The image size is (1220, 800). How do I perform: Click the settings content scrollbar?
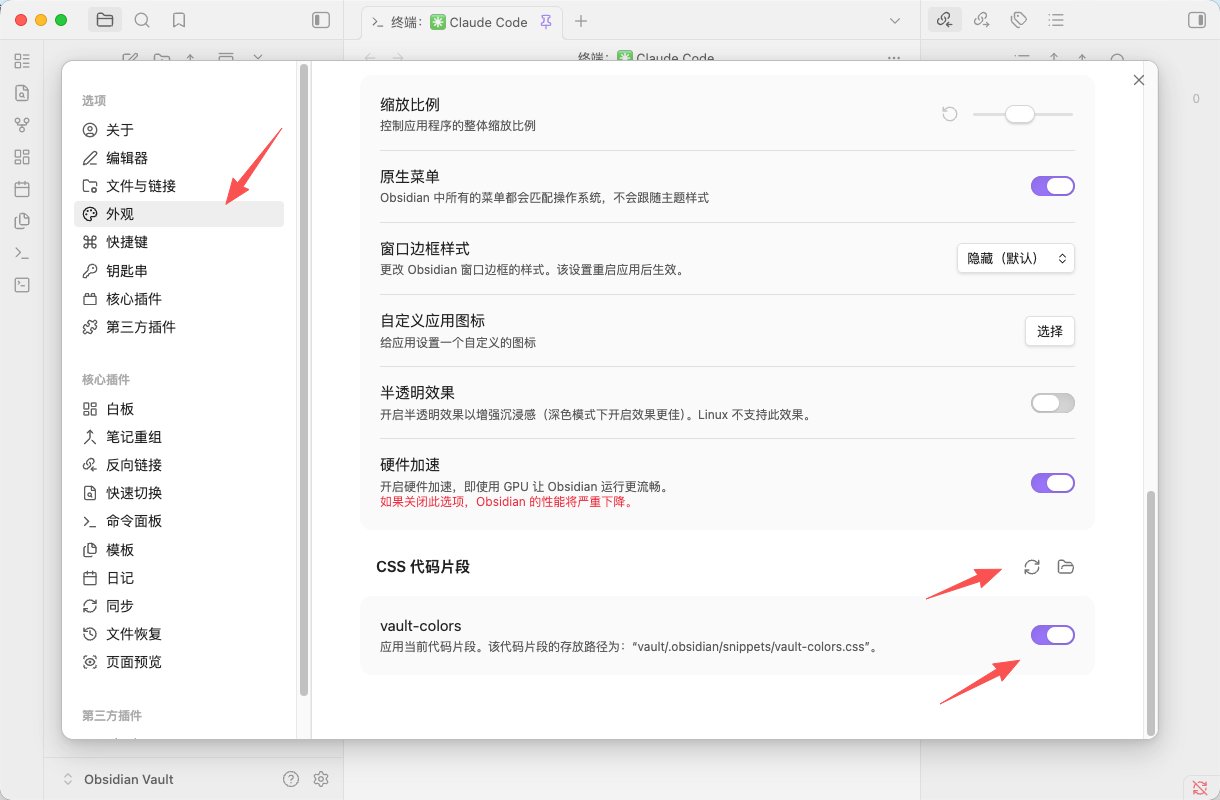1151,612
